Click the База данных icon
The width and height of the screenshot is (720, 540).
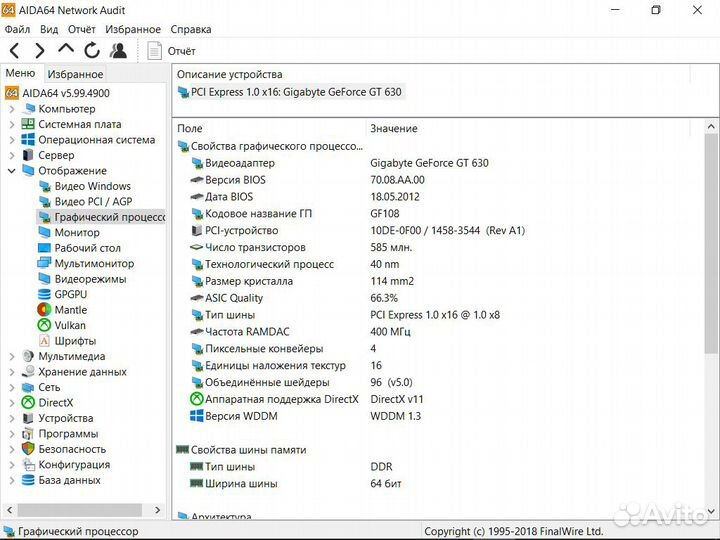click(28, 480)
